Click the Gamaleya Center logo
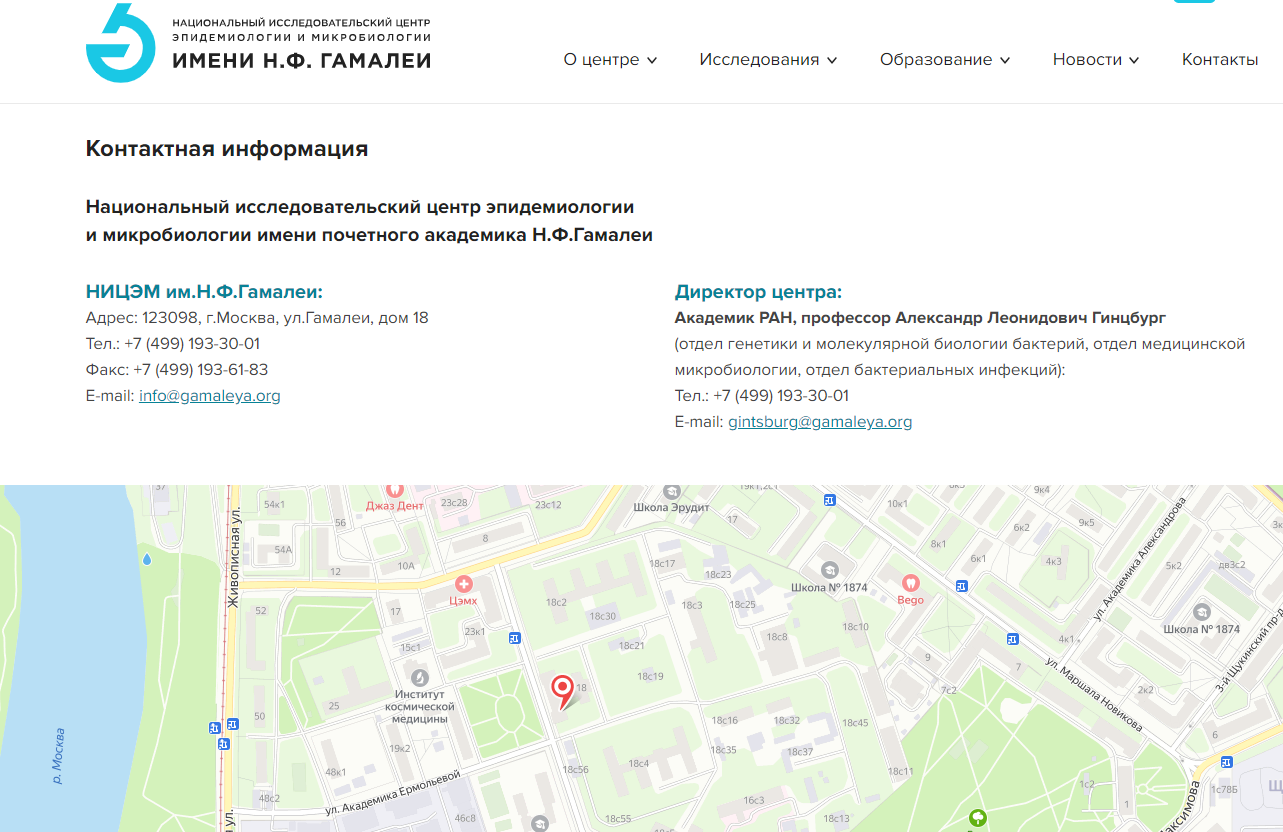The height and width of the screenshot is (832, 1283). coord(121,43)
